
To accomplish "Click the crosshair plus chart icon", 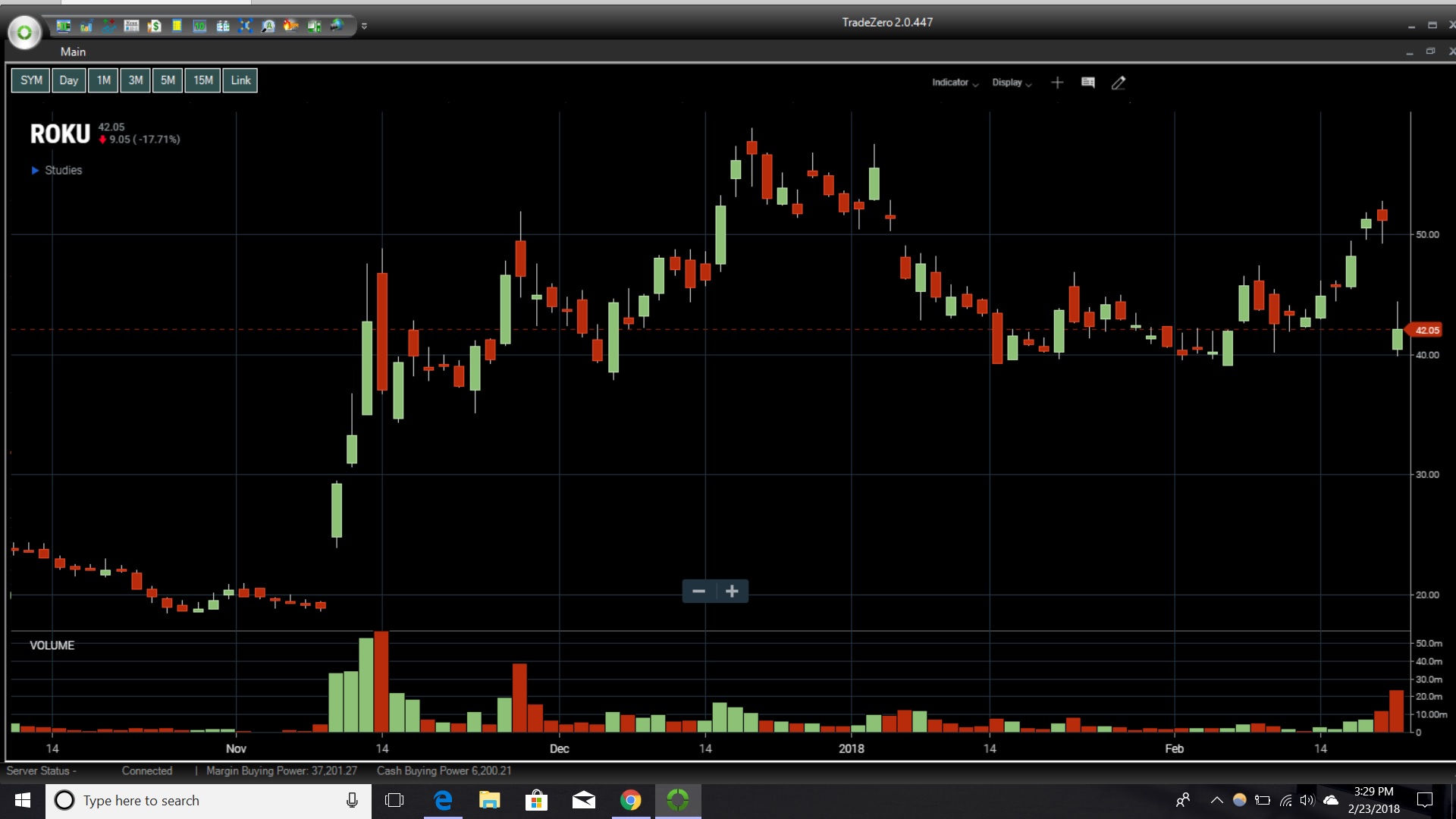I will [1057, 83].
